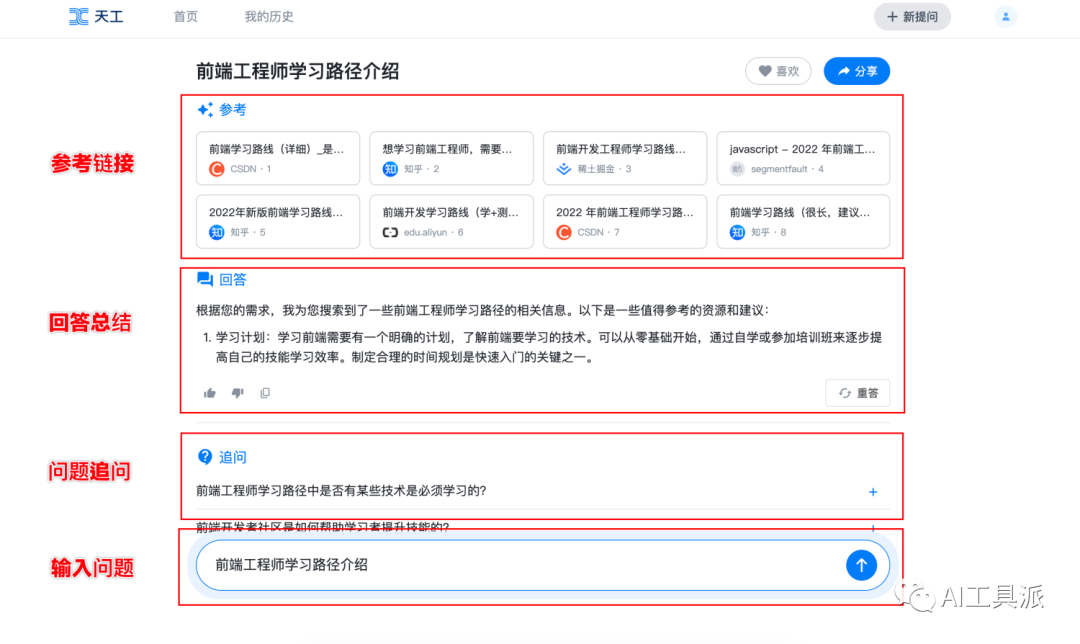Click the 喜欢 button
The width and height of the screenshot is (1080, 644).
[x=778, y=71]
